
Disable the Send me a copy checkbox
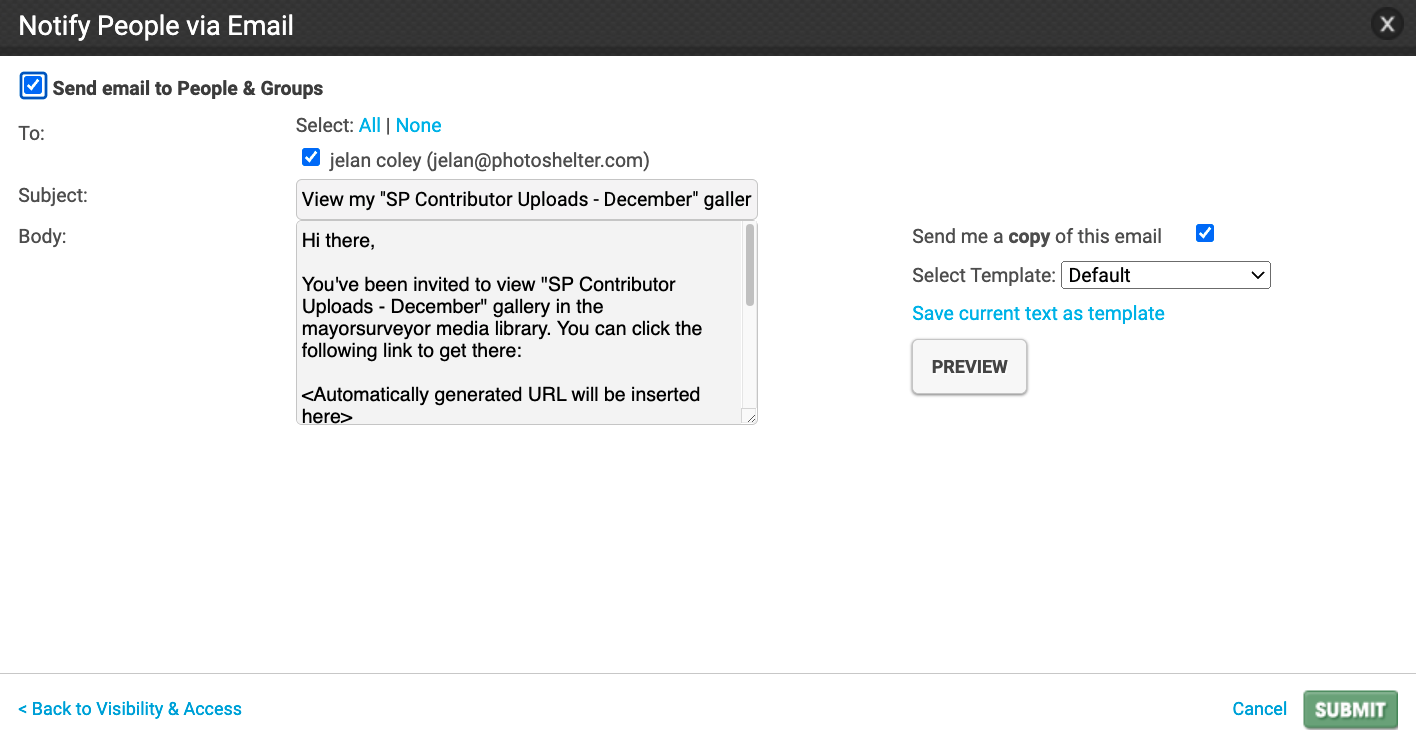tap(1205, 233)
